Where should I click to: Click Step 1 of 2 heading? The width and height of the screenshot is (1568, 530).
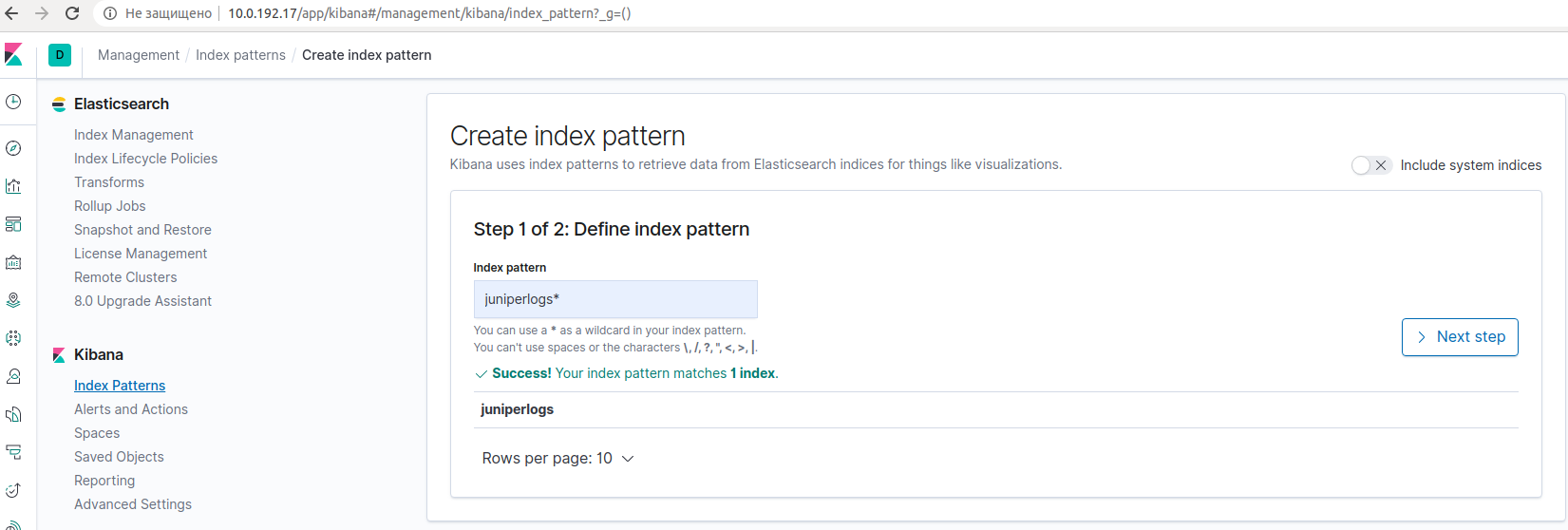[x=612, y=229]
